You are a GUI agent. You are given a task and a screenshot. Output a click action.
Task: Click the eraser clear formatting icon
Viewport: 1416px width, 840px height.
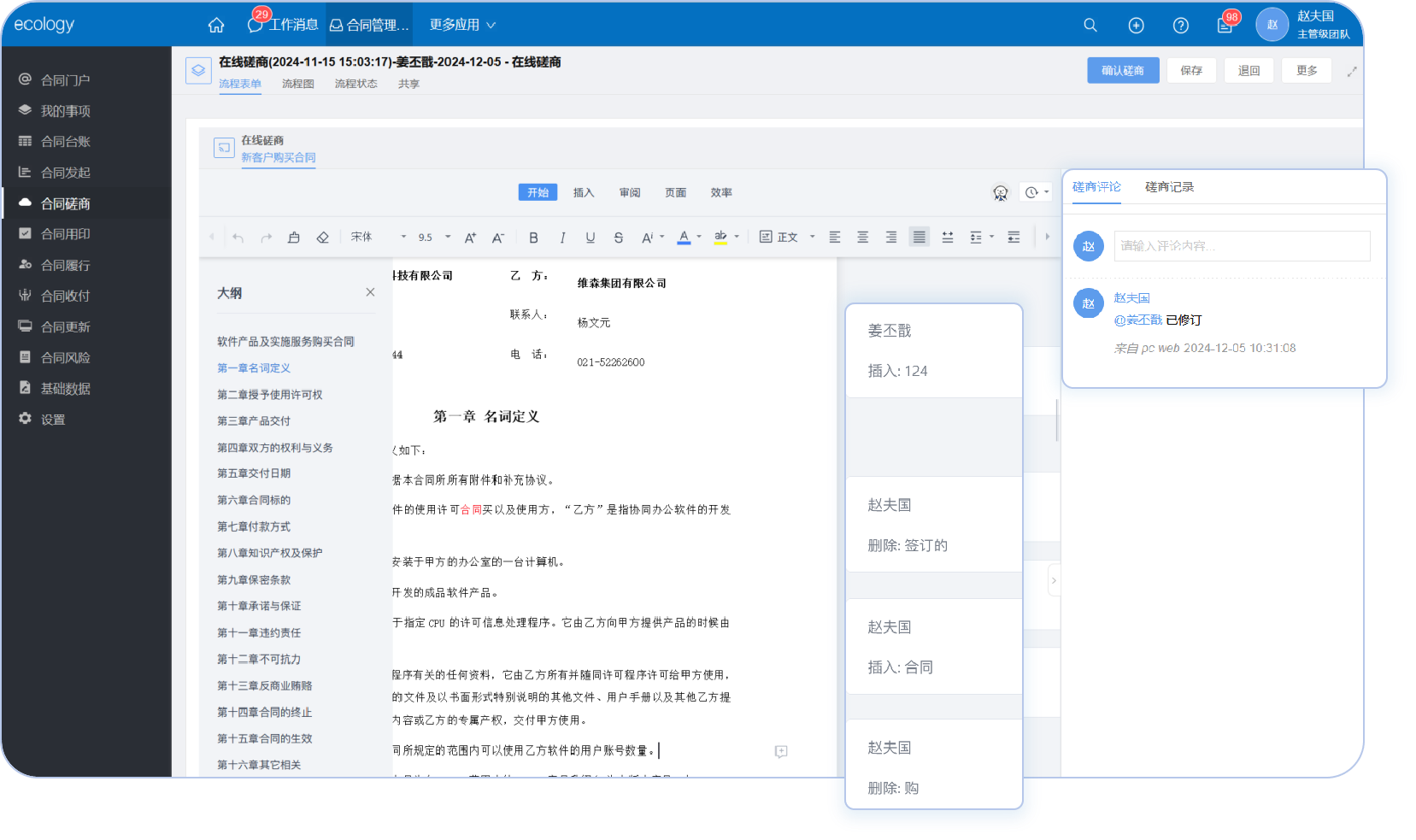point(322,238)
